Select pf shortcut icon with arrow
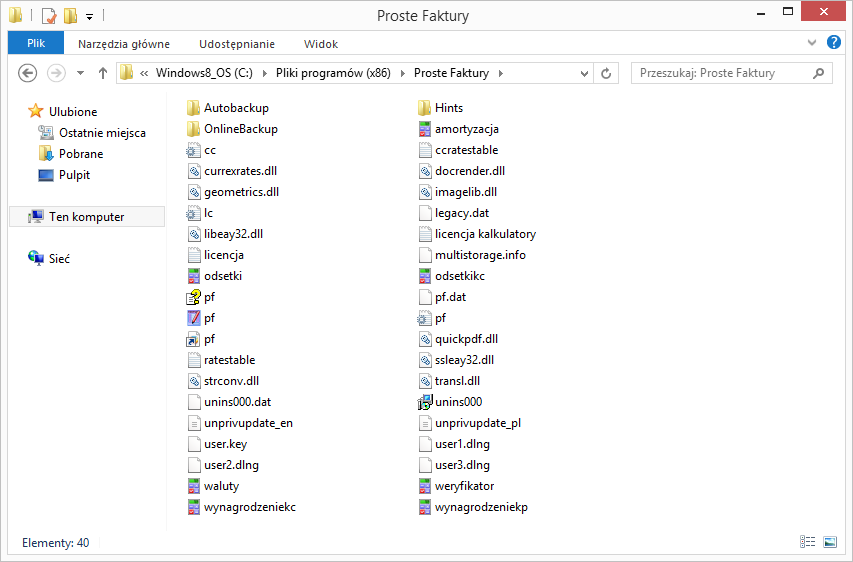This screenshot has height=562, width=853. click(193, 339)
